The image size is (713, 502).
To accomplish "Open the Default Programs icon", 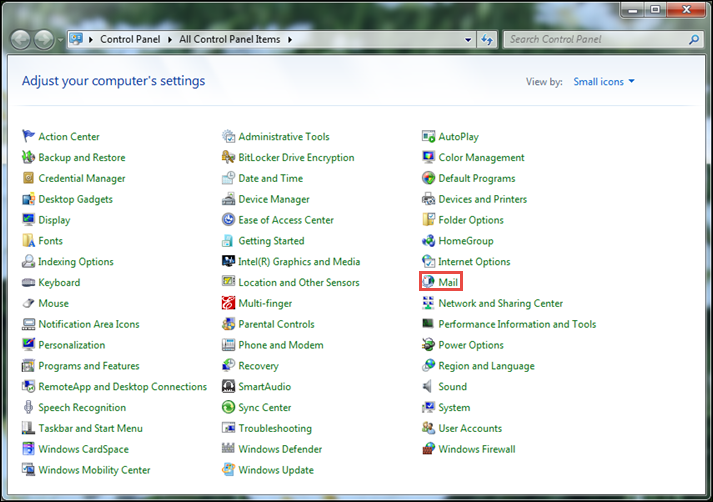I will pyautogui.click(x=428, y=178).
